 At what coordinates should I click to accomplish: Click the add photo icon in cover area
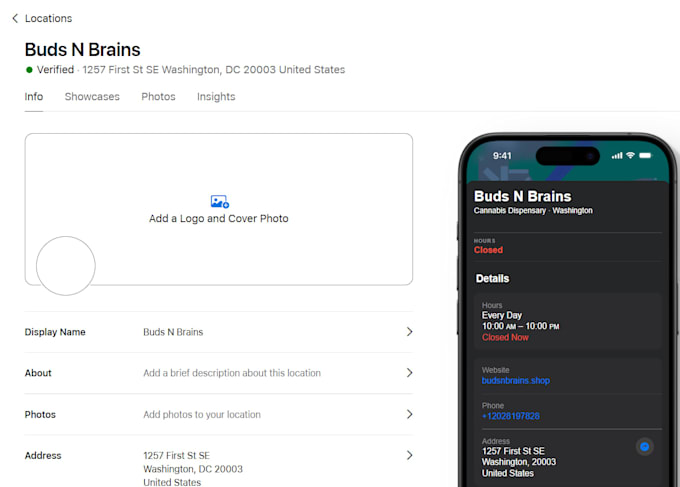tap(220, 202)
